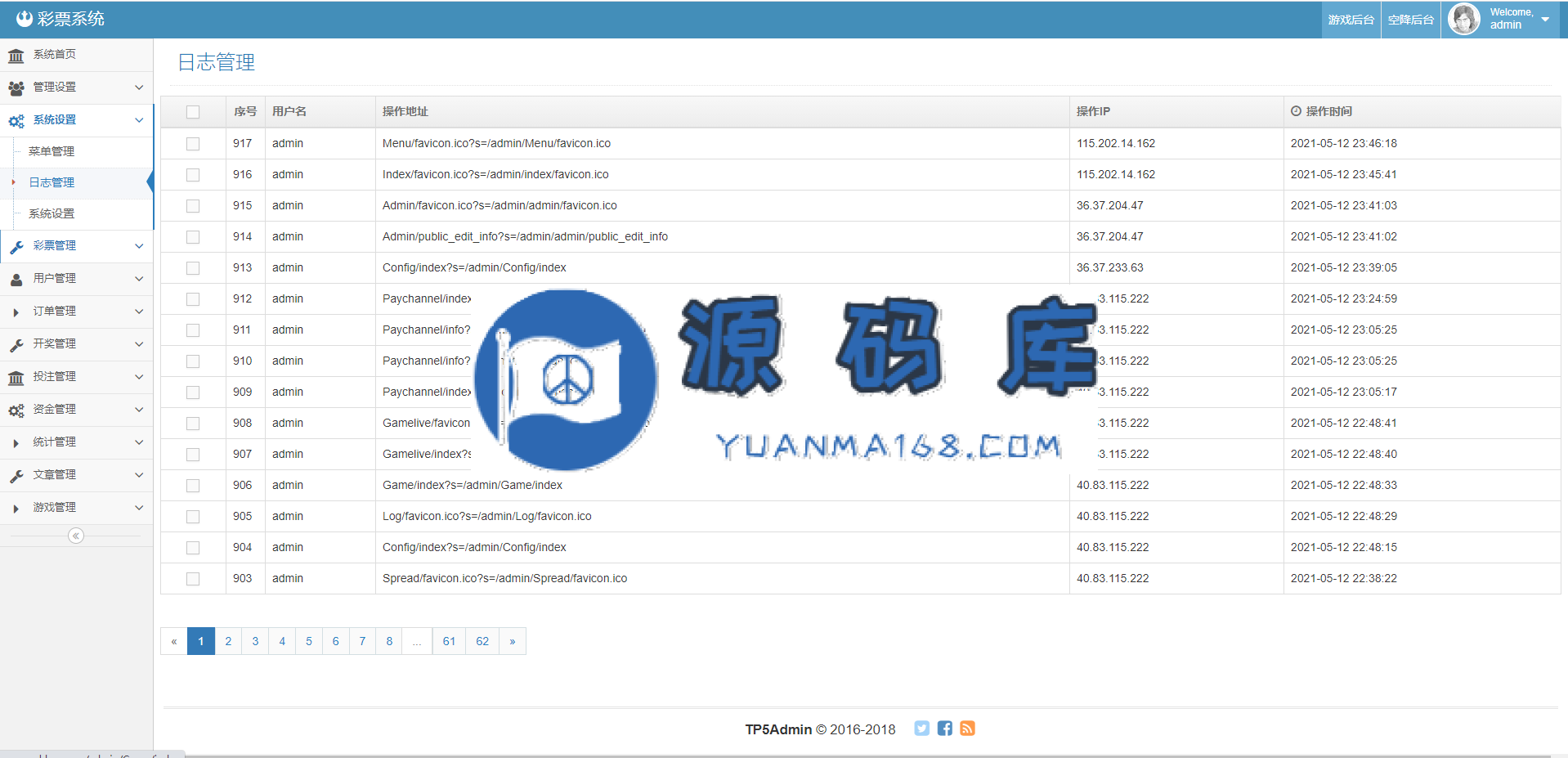Click the lottery system logo icon
Viewport: 1568px width, 758px height.
25,19
